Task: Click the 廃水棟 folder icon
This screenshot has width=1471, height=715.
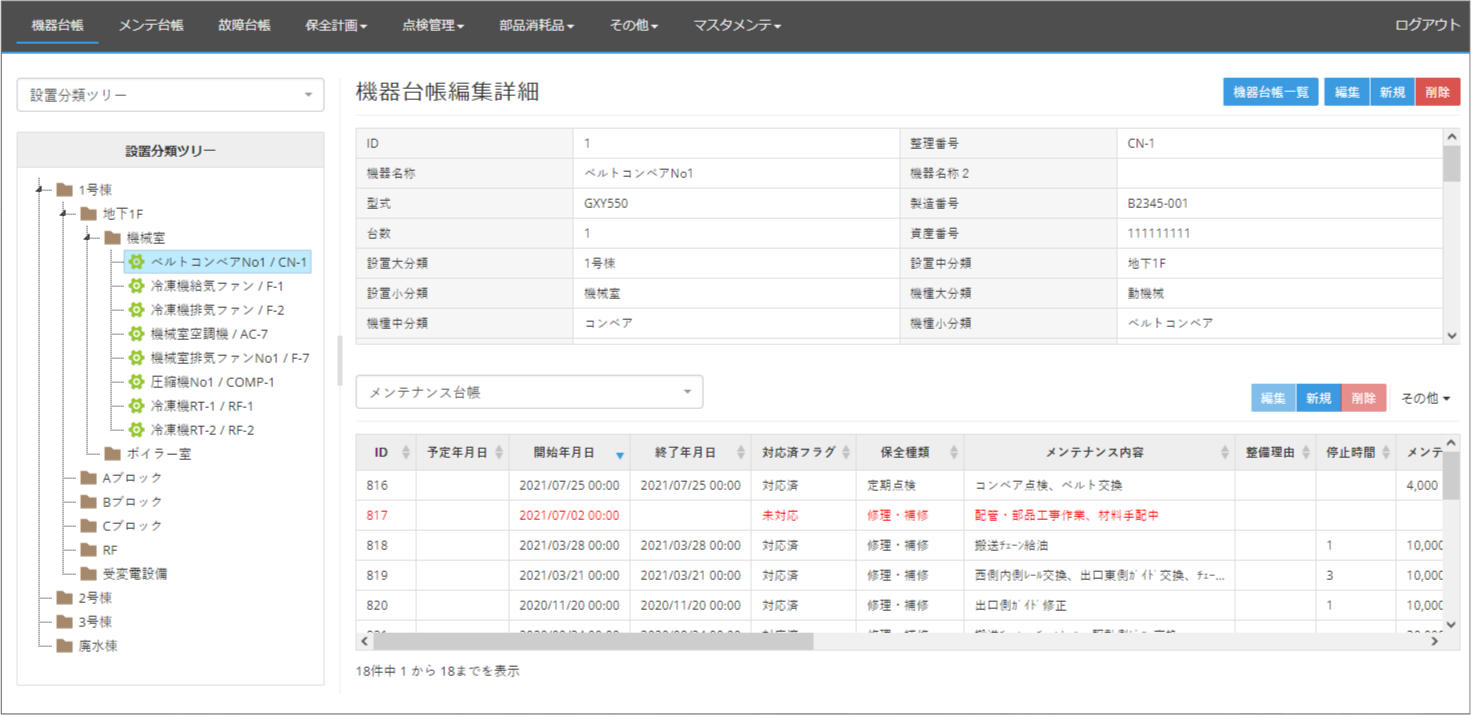Action: pyautogui.click(x=64, y=646)
